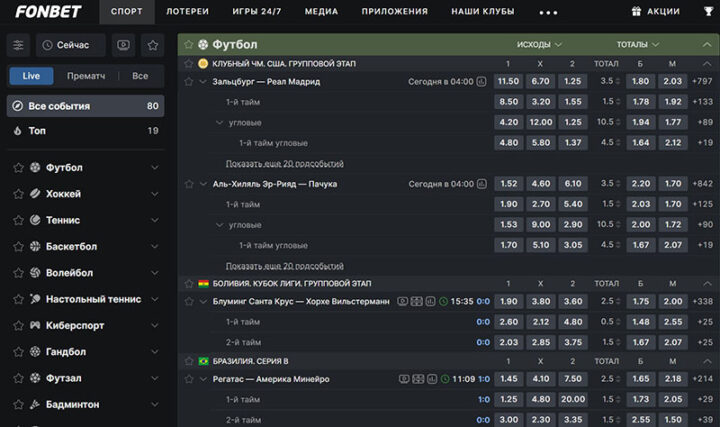Viewport: 720px width, 427px height.
Task: Favorite the Футбол section header star
Action: [x=188, y=45]
